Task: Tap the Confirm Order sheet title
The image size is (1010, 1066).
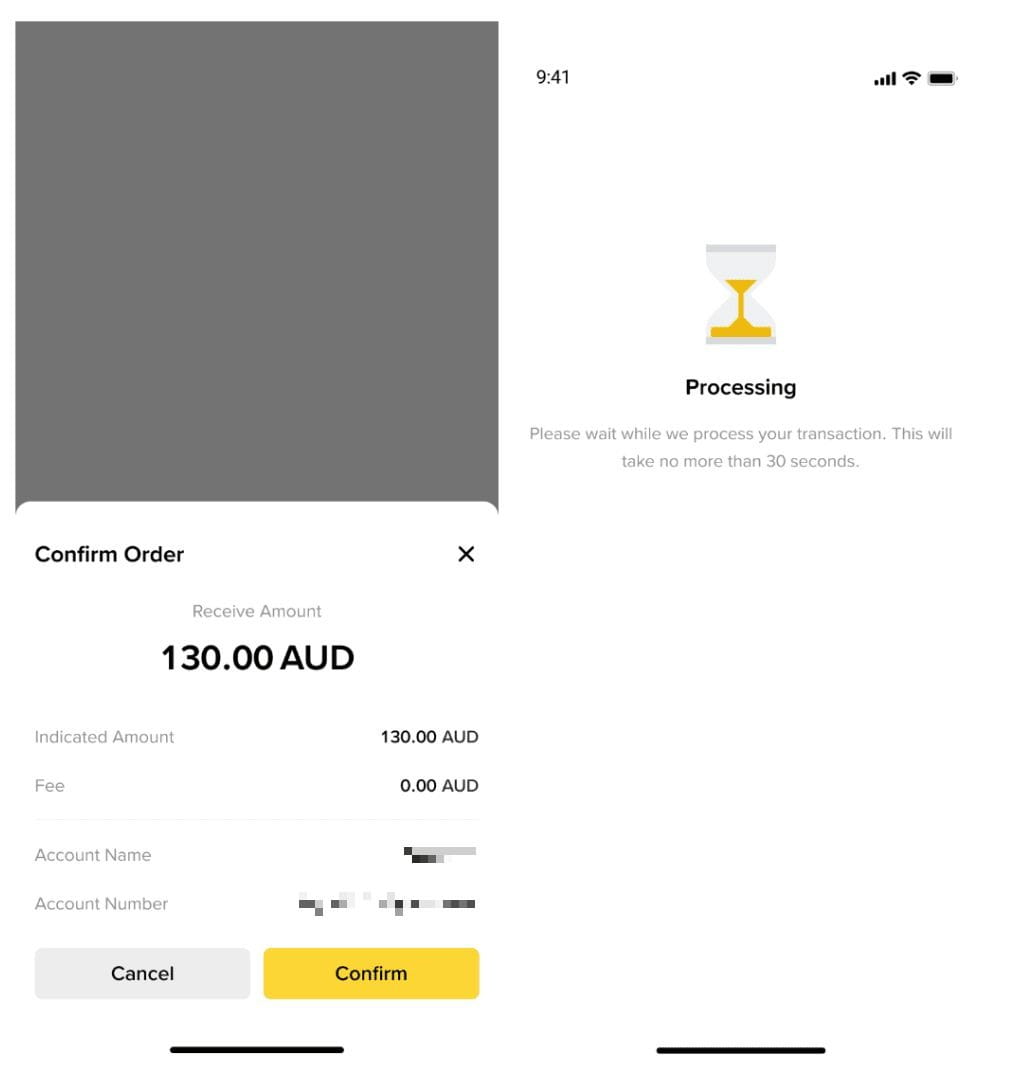Action: click(x=109, y=554)
